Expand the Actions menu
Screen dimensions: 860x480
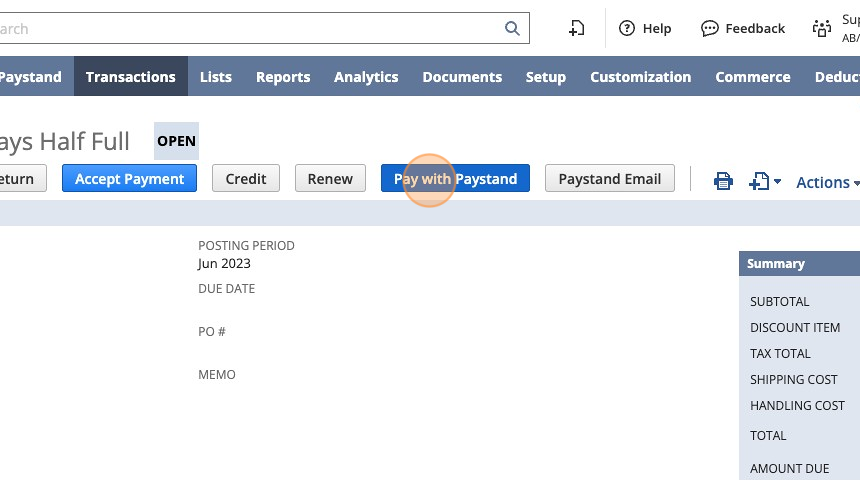pyautogui.click(x=827, y=182)
